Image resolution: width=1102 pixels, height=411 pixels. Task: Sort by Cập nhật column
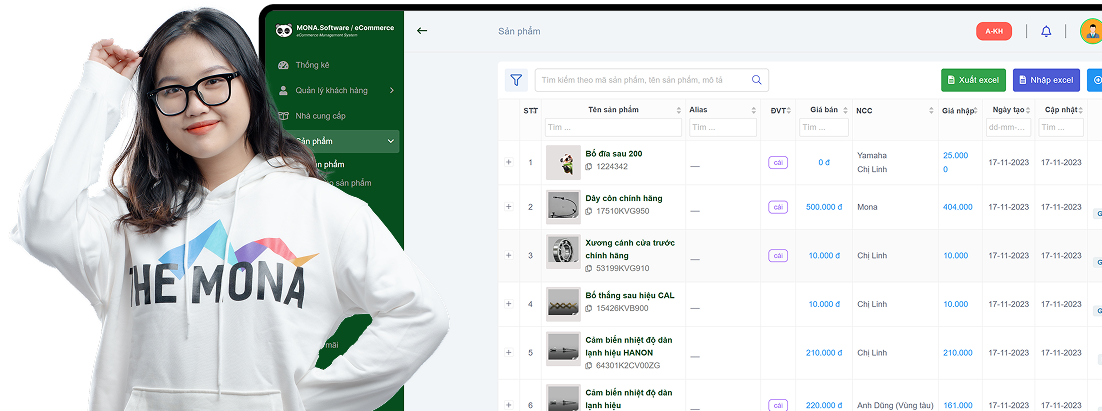(x=1081, y=110)
